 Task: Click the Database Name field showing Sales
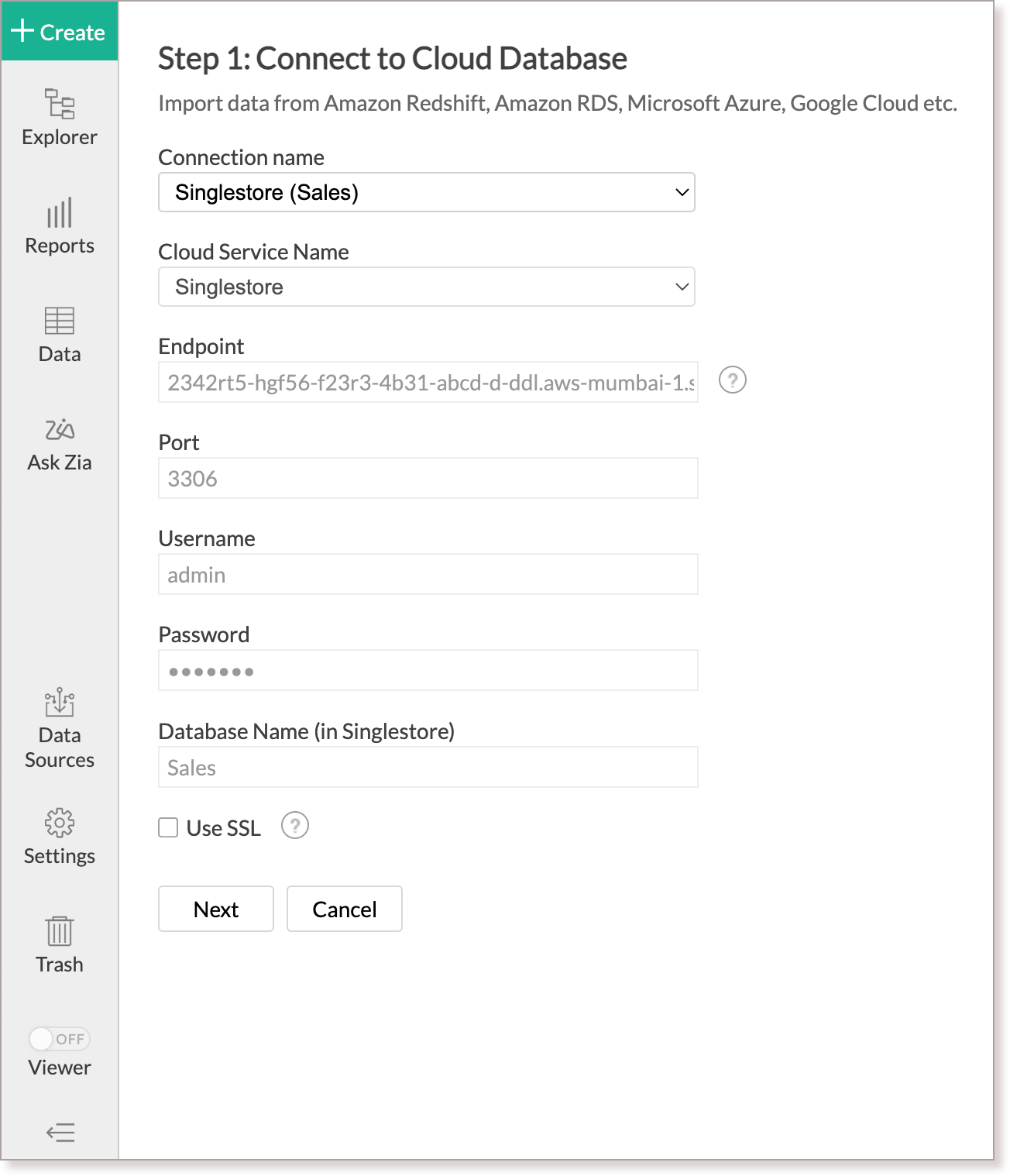coord(428,767)
